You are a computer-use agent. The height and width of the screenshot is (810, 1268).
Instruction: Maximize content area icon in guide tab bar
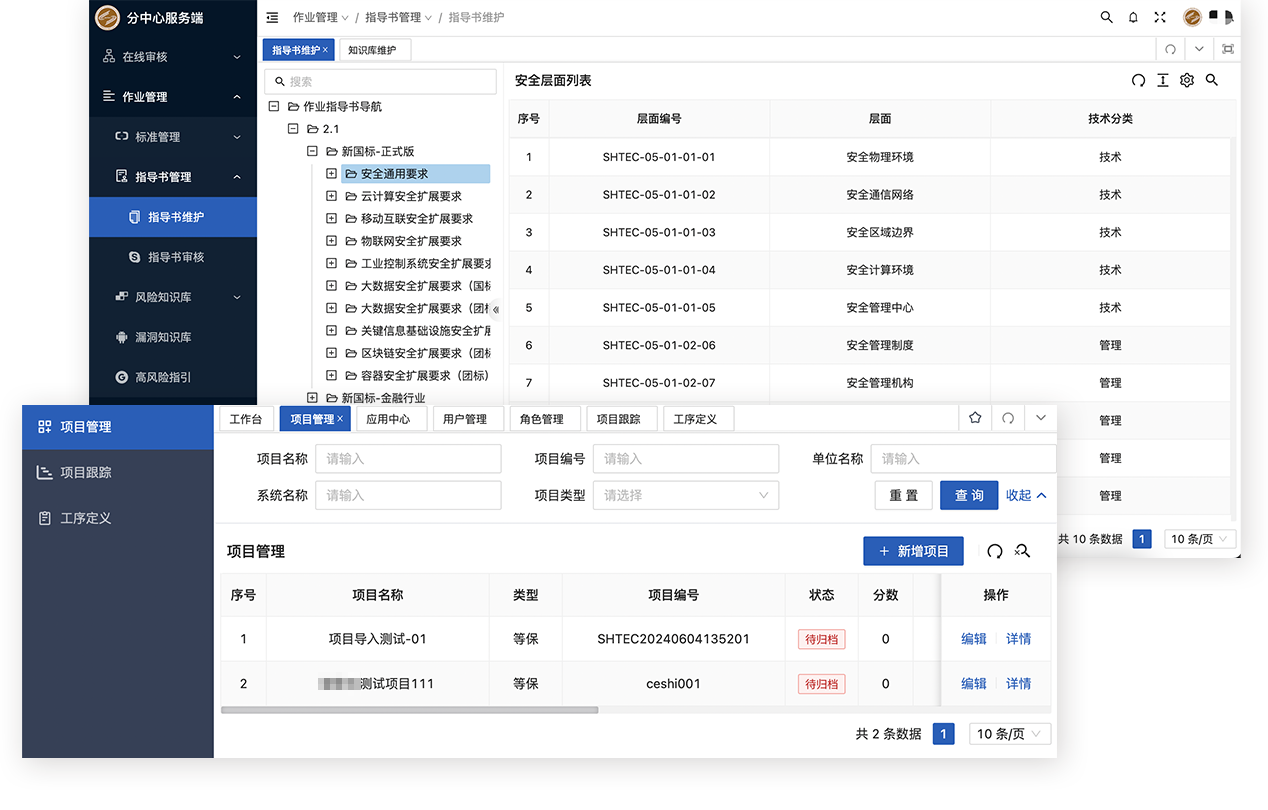(1228, 49)
